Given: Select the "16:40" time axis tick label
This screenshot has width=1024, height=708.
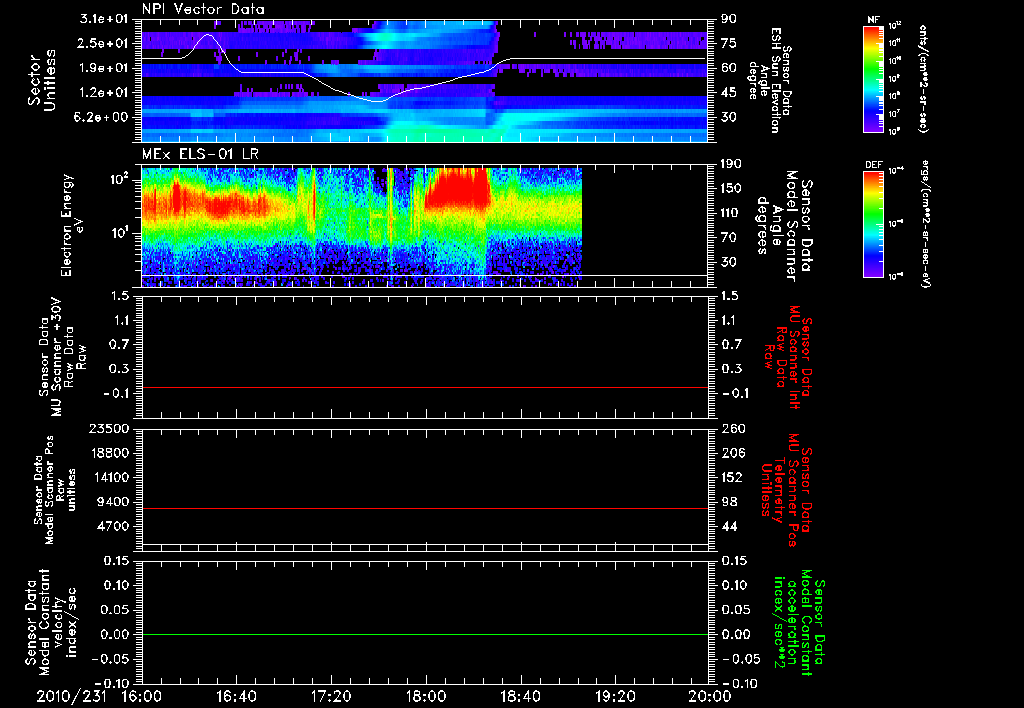Looking at the screenshot, I should [x=236, y=696].
